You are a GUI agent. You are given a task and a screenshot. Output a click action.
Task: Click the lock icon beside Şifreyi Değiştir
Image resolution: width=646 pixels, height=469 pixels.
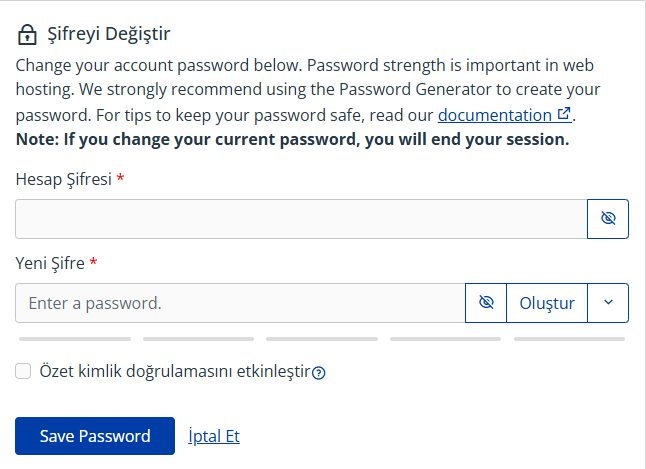pyautogui.click(x=26, y=35)
